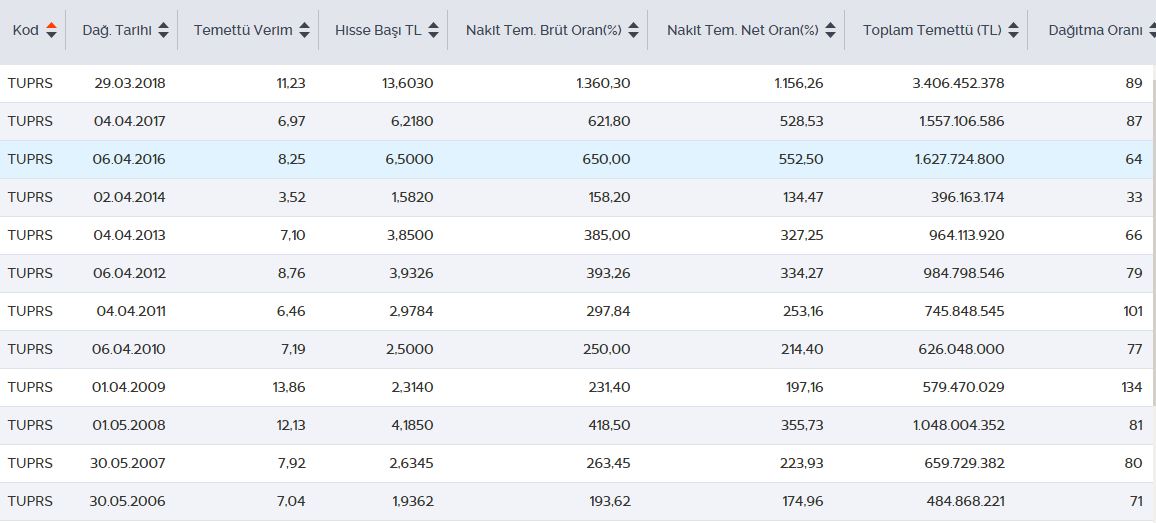Image resolution: width=1156 pixels, height=523 pixels.
Task: Click the Nakit Tem. Brüt Oran(%) header label
Action: tap(544, 30)
